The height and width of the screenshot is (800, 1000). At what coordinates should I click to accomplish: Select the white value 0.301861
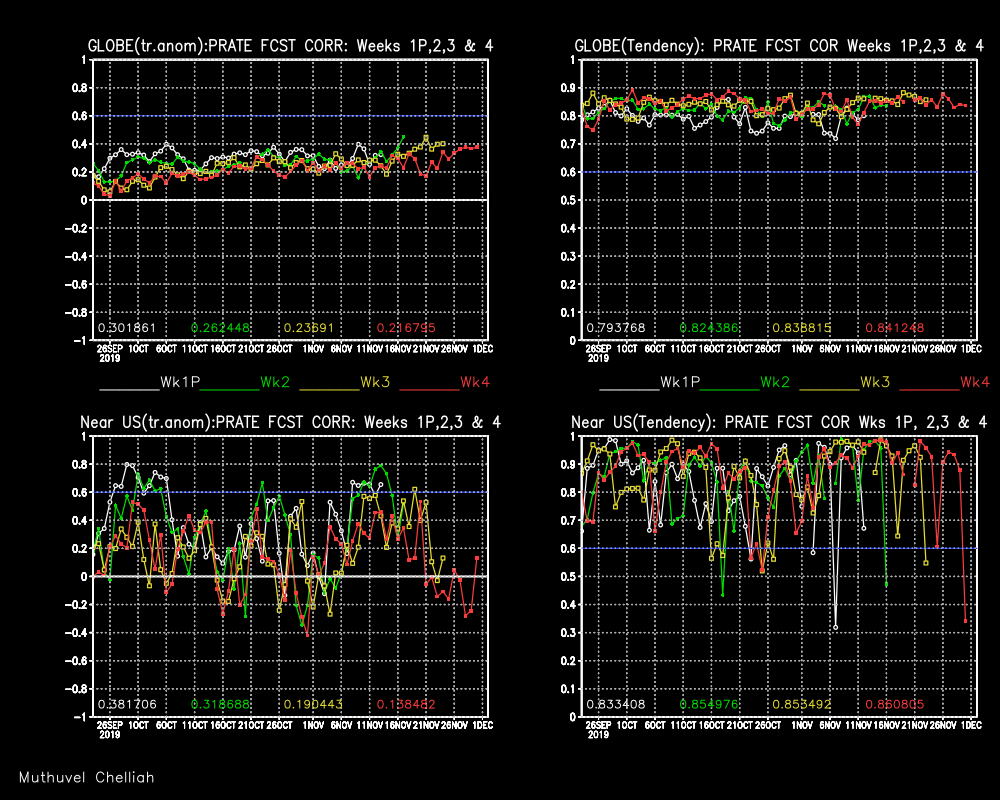click(x=126, y=328)
